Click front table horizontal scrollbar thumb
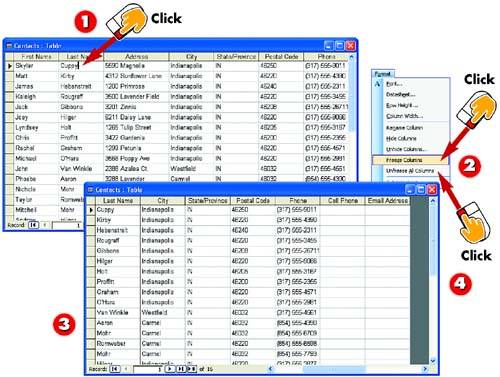500x377 pixels. (x=334, y=369)
